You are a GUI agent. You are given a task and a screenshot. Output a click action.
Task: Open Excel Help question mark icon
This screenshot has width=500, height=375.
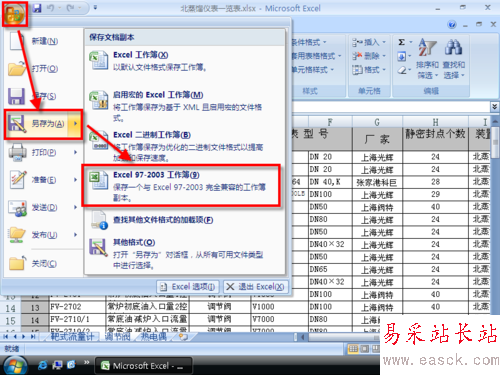click(452, 24)
